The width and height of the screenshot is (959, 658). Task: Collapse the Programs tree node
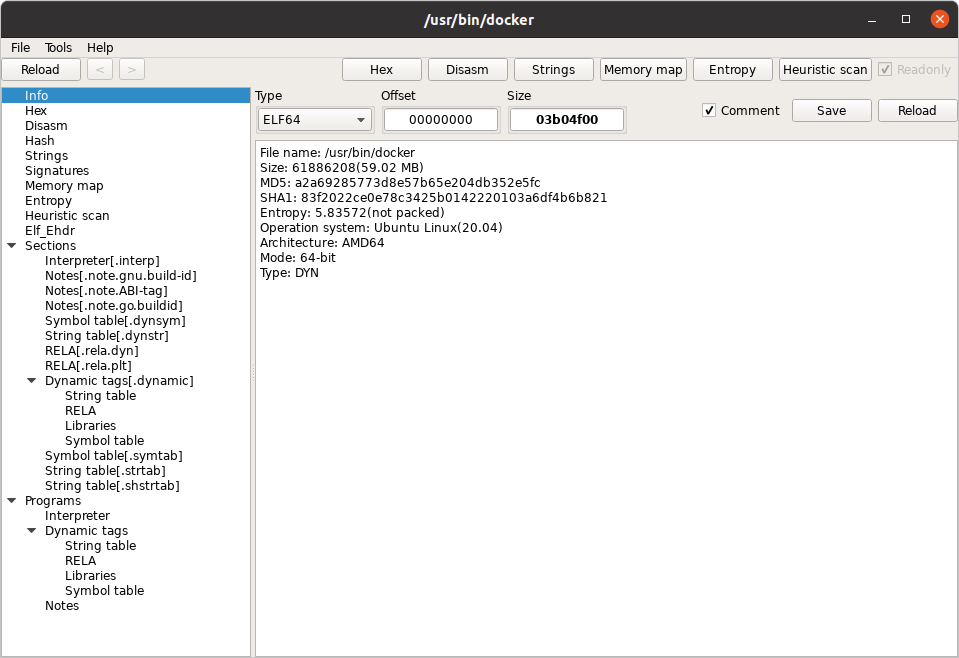[12, 500]
